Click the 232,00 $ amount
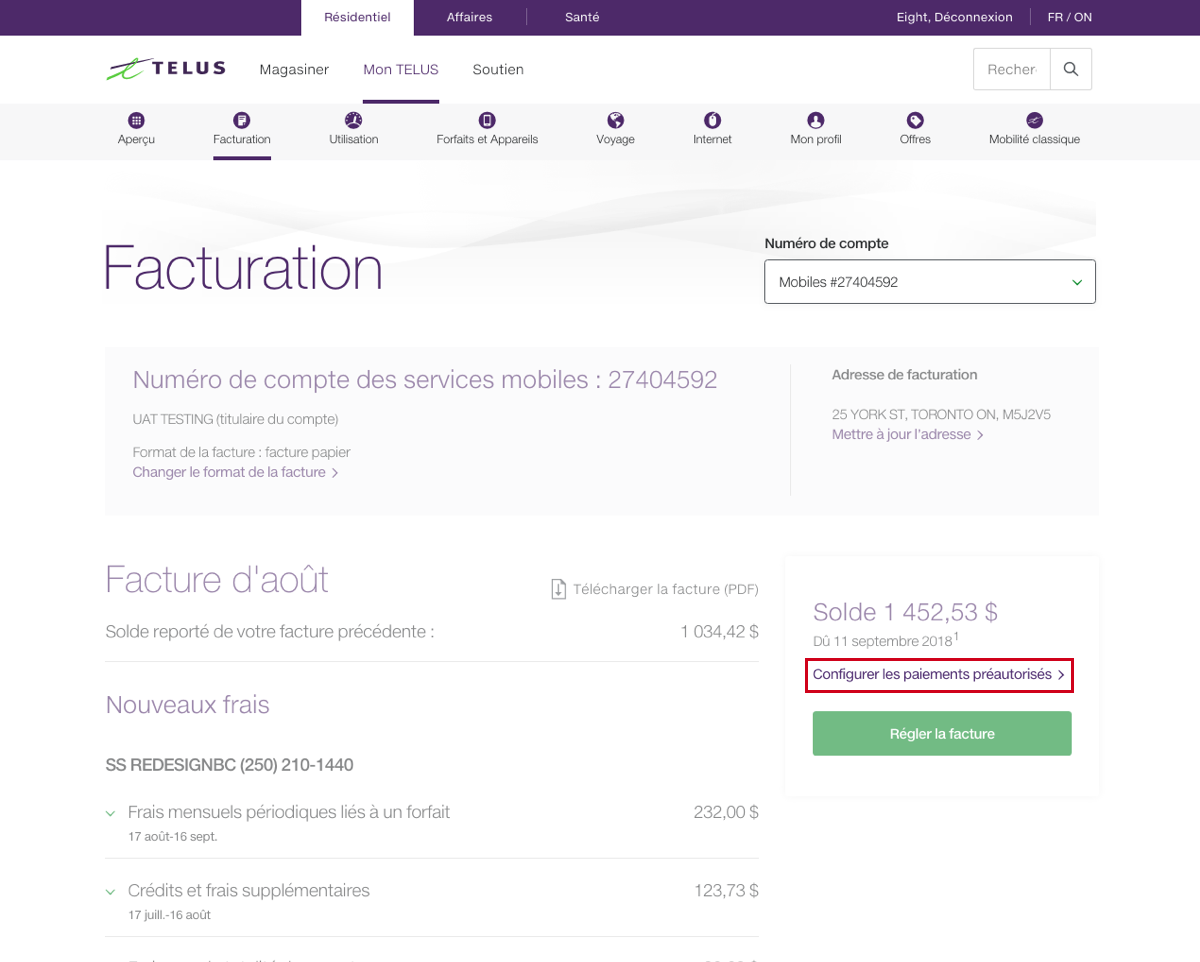 point(726,812)
